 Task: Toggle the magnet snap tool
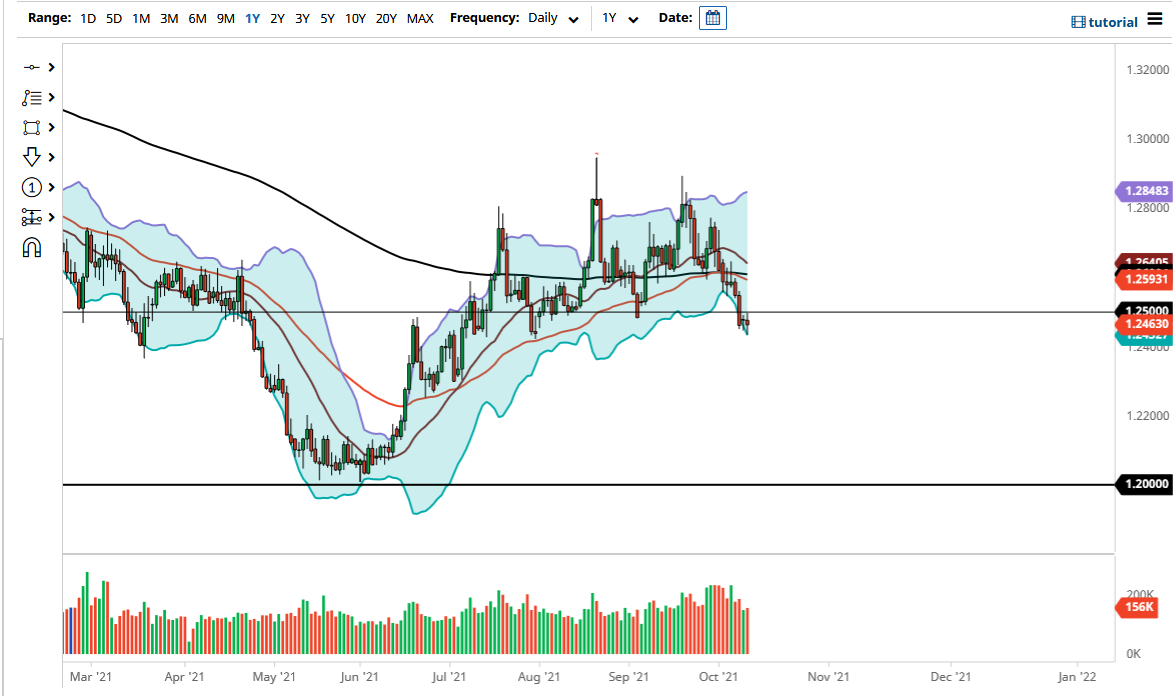click(x=30, y=247)
